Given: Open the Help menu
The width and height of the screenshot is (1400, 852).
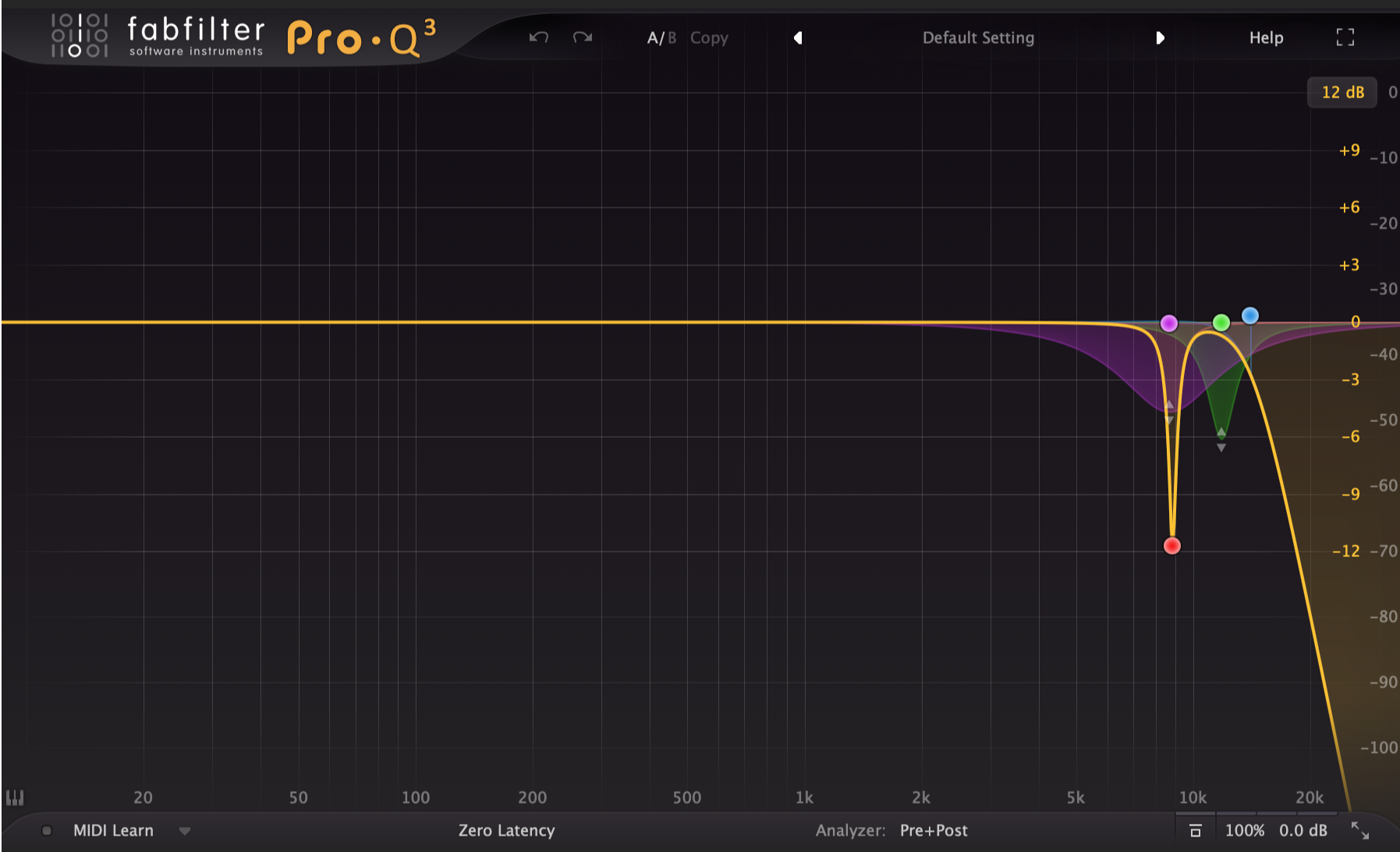Looking at the screenshot, I should tap(1266, 37).
